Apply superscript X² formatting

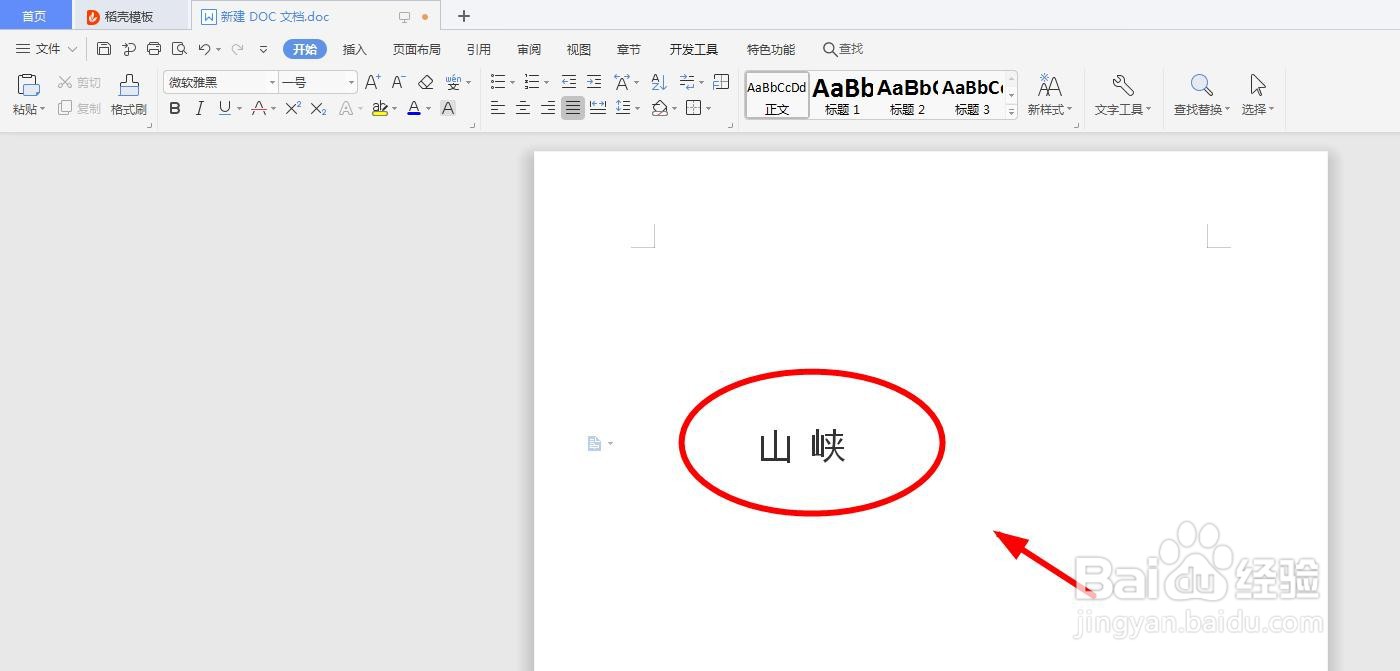(293, 108)
